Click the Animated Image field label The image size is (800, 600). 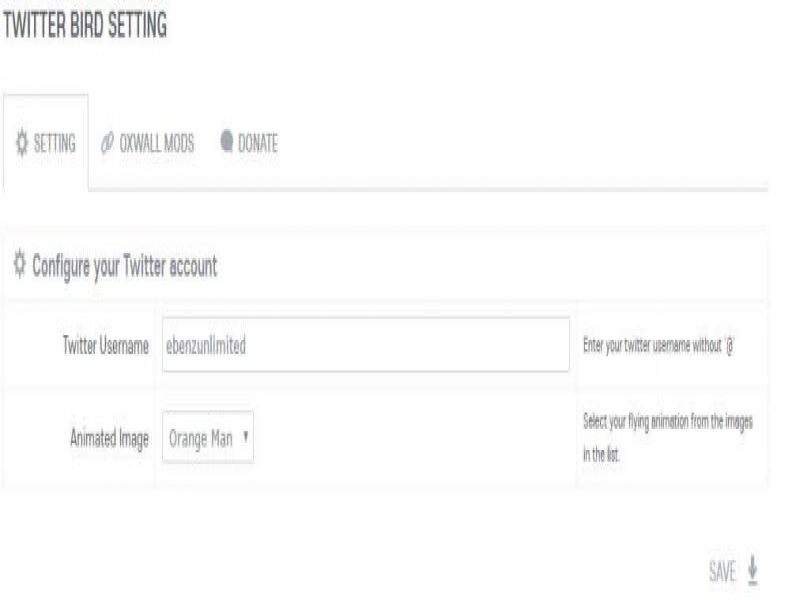(x=109, y=438)
